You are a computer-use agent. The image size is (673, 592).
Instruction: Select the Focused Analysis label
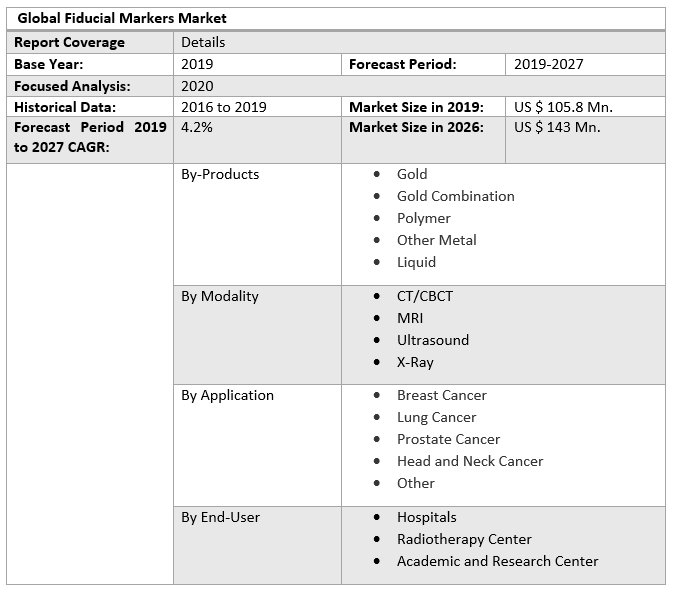coord(72,86)
